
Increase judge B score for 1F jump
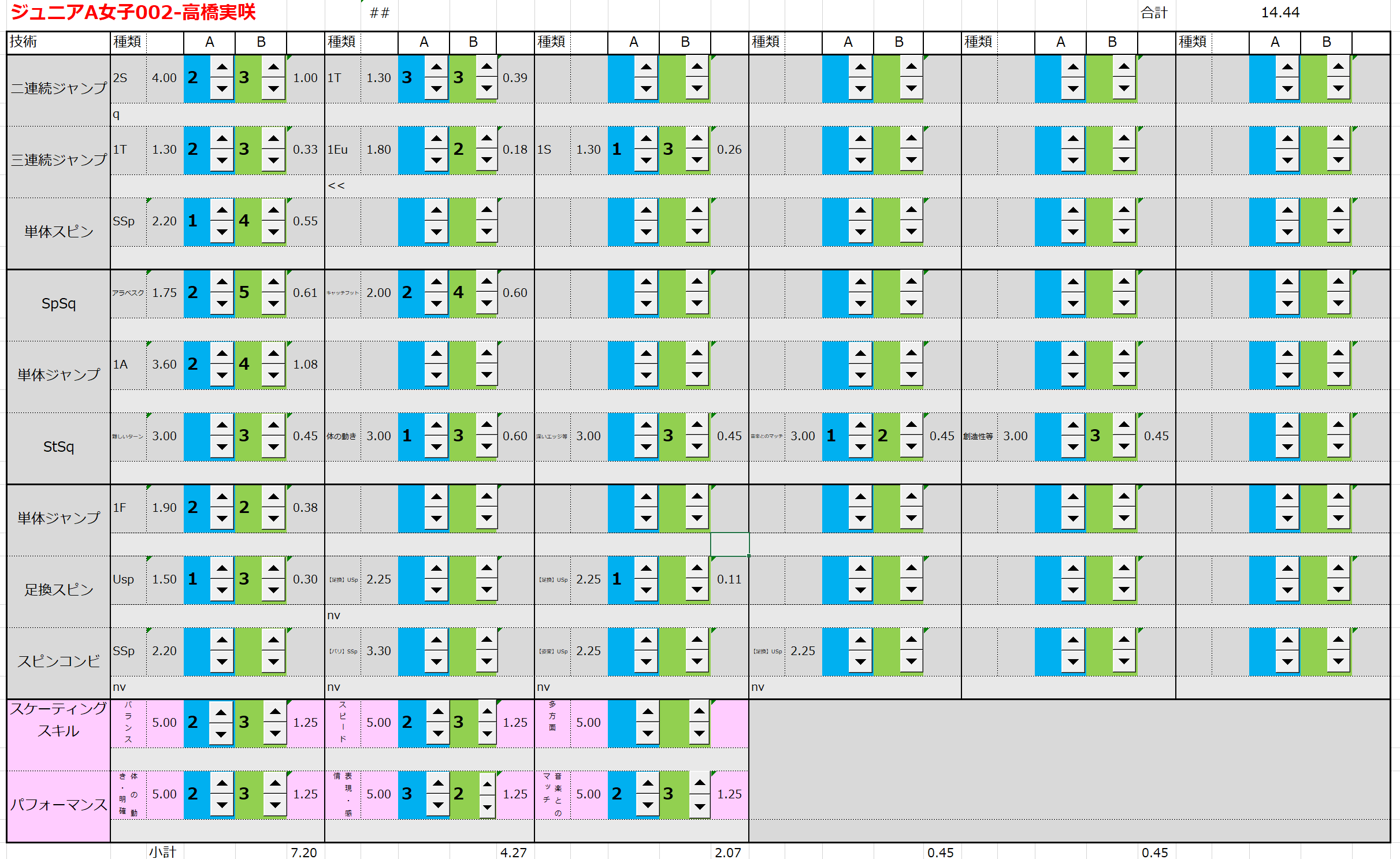(273, 497)
